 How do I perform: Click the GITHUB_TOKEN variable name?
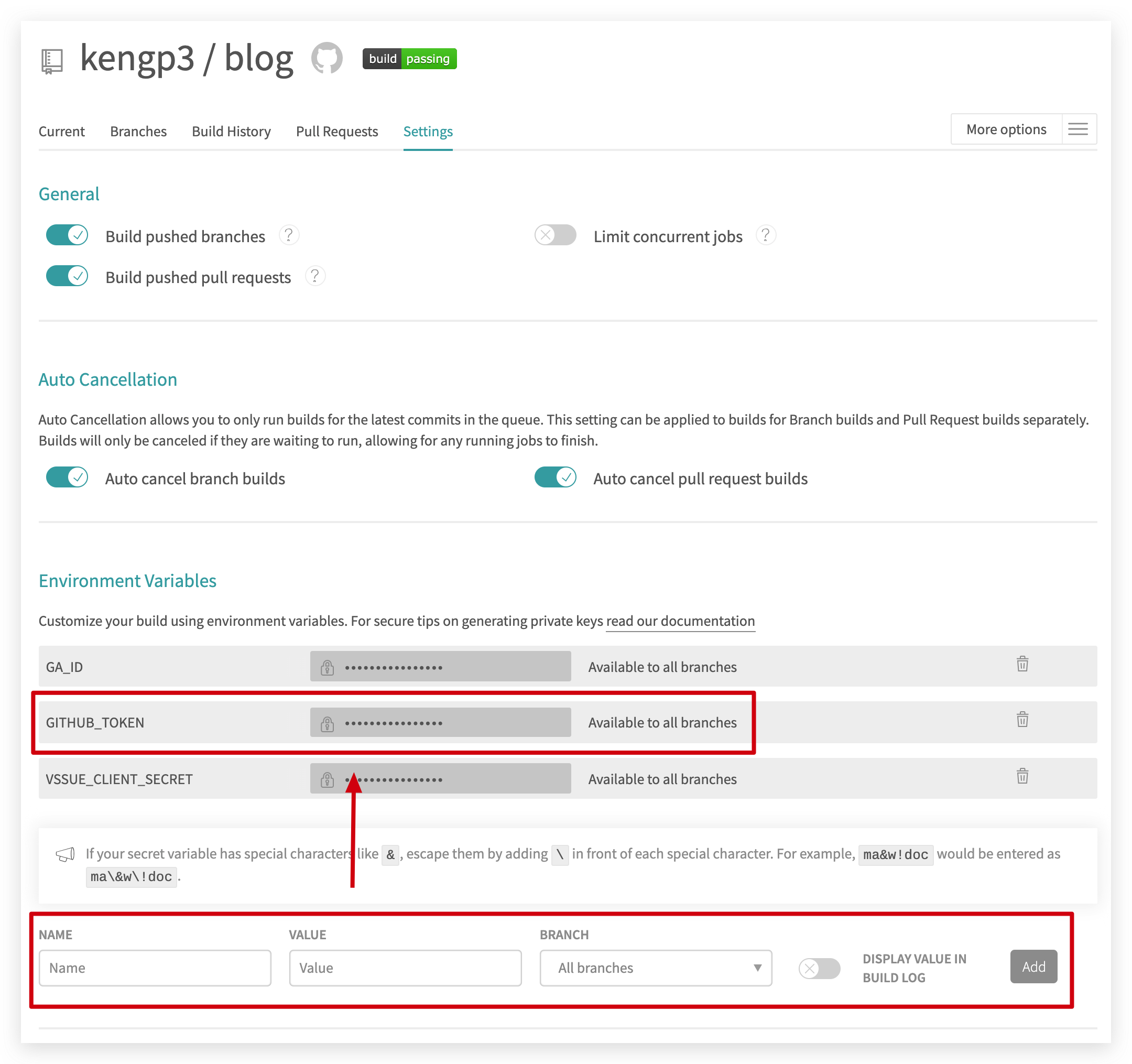(95, 723)
